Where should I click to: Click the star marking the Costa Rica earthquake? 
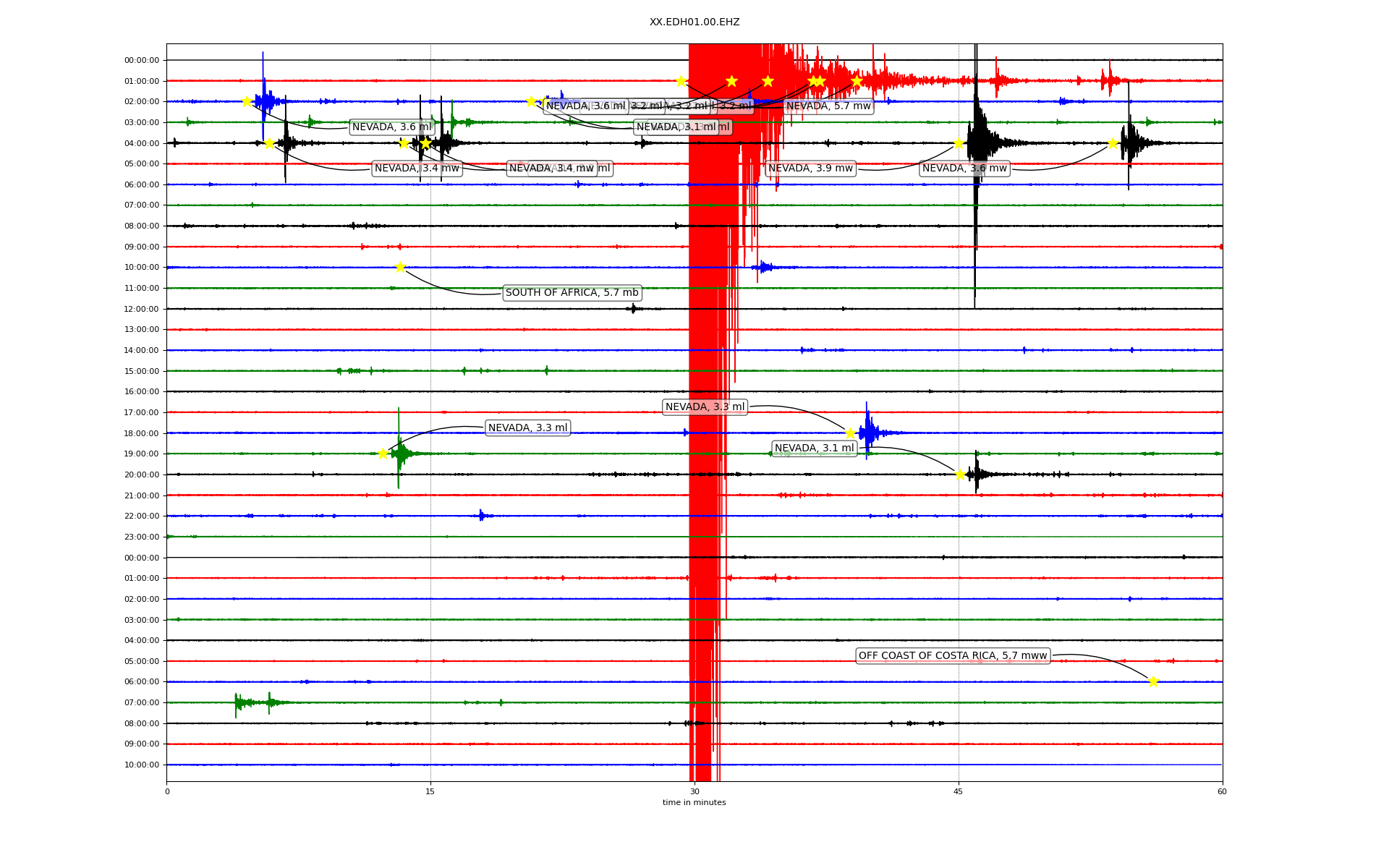[1153, 681]
